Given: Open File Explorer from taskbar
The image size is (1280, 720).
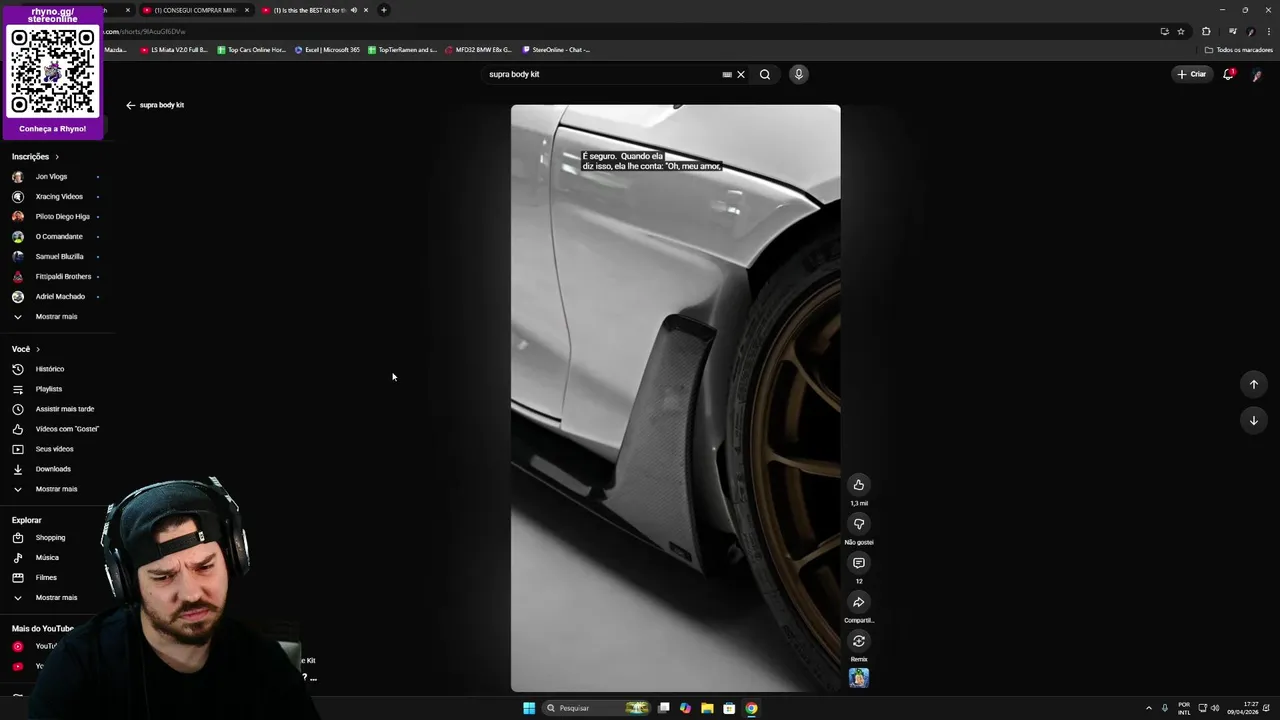Looking at the screenshot, I should click(707, 708).
